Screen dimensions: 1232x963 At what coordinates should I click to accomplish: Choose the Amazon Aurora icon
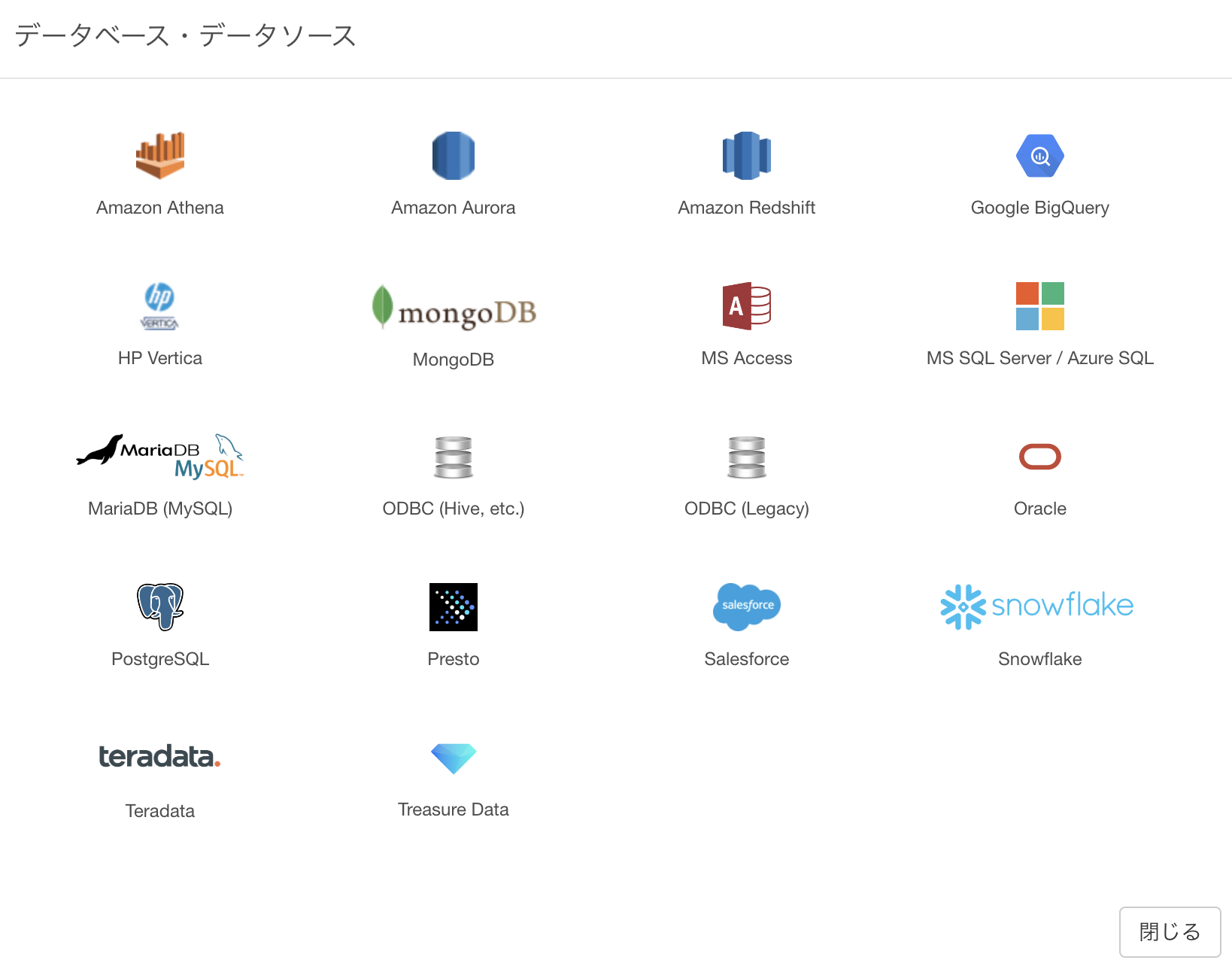tap(454, 156)
